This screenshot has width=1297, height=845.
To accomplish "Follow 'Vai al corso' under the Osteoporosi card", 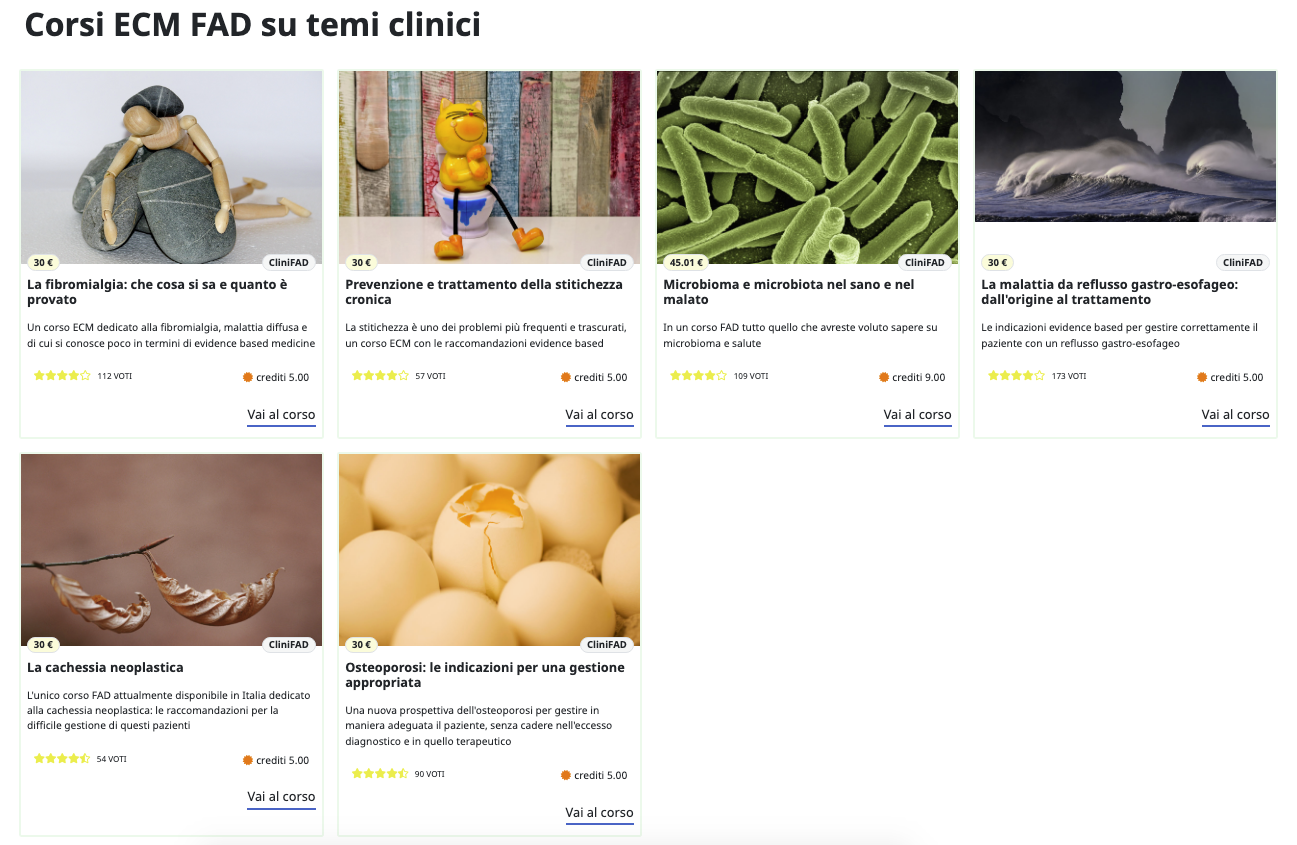I will 599,813.
